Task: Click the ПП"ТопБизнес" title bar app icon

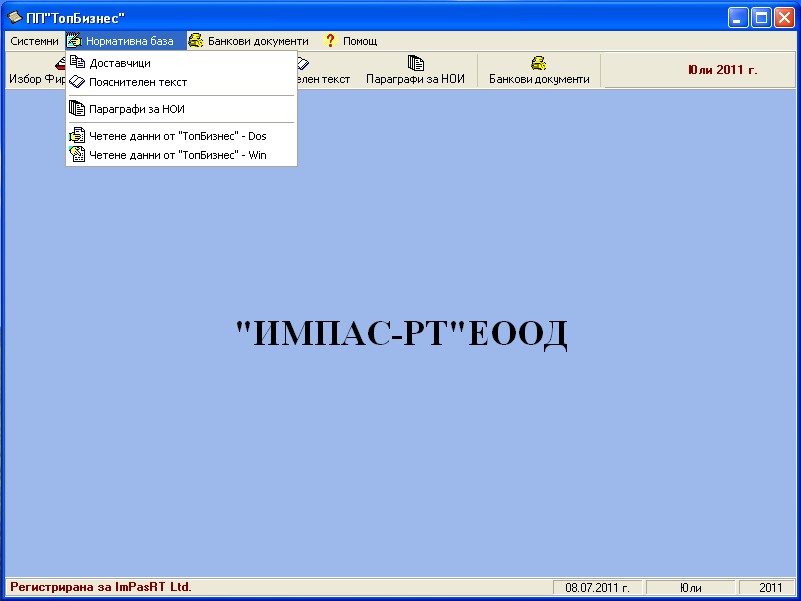Action: 14,18
